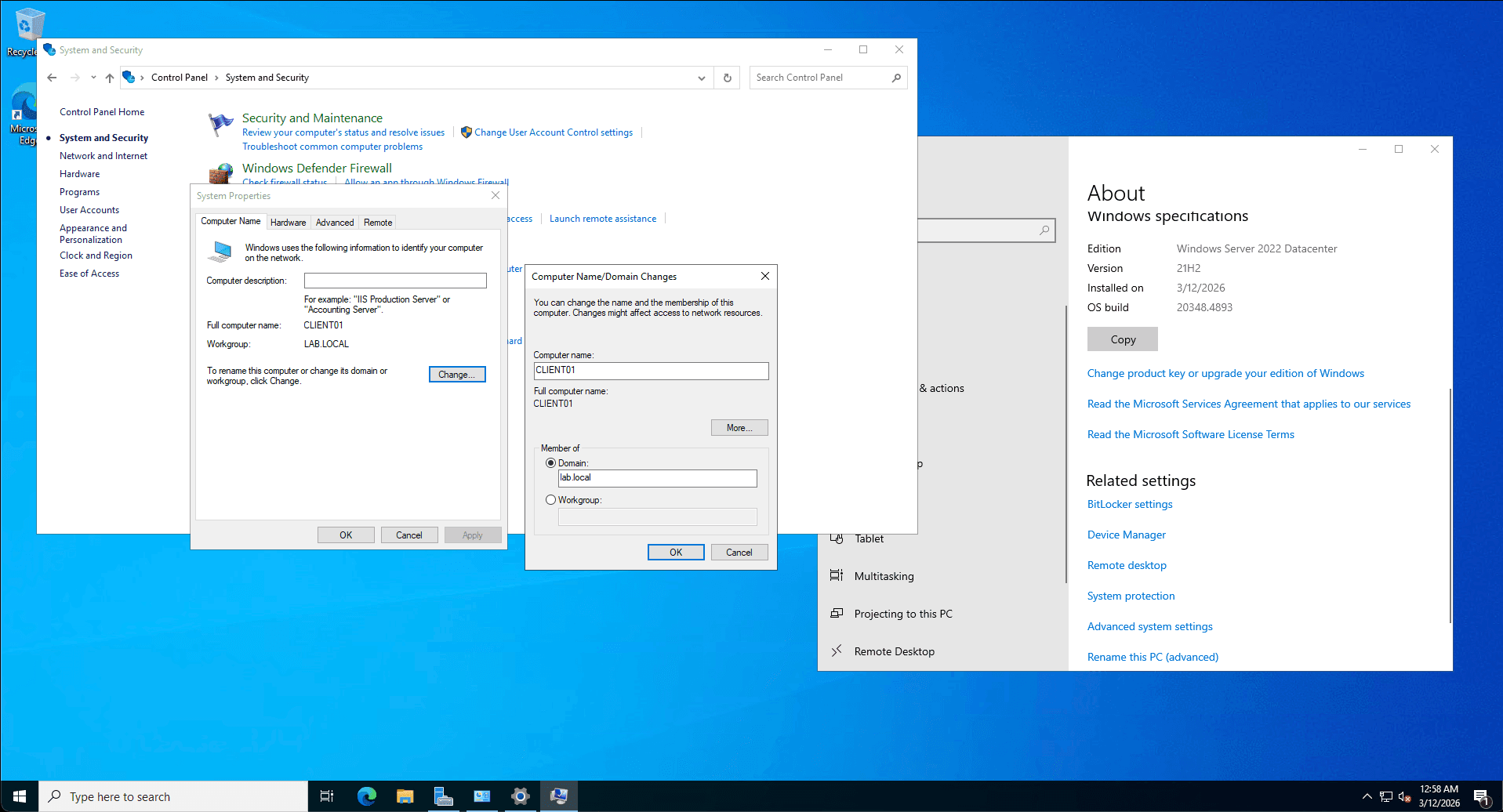Show hidden system tray icons
This screenshot has height=812, width=1503.
1367,796
